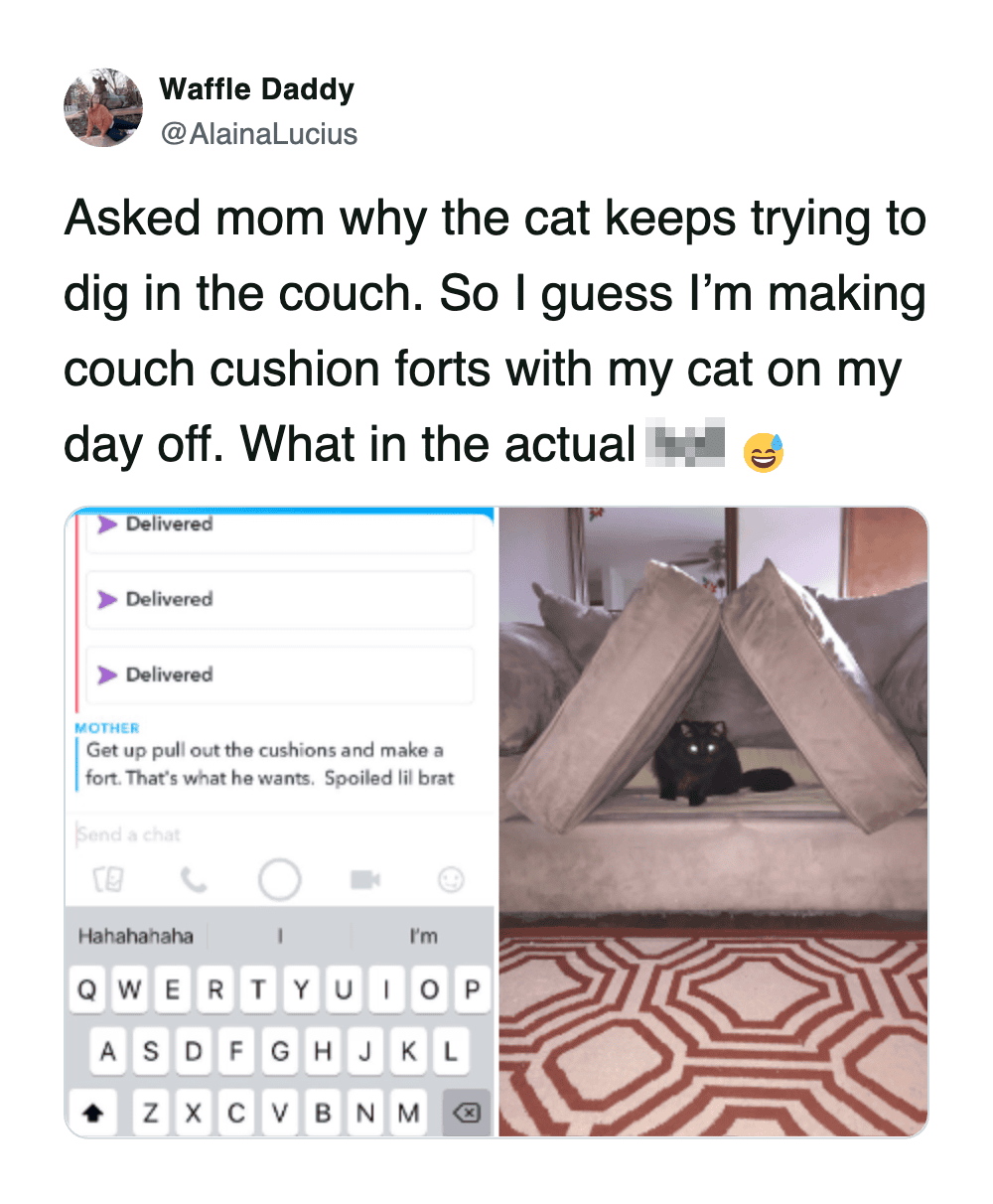Tap the sticker cards icon in chat bar
The width and height of the screenshot is (993, 1204).
click(107, 879)
